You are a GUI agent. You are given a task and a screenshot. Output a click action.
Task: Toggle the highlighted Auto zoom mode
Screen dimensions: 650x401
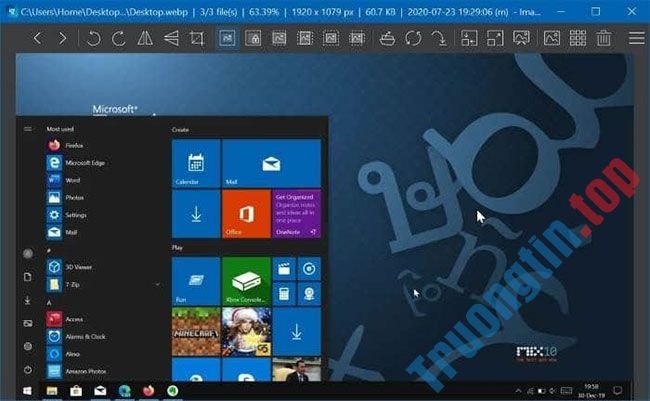pos(227,39)
